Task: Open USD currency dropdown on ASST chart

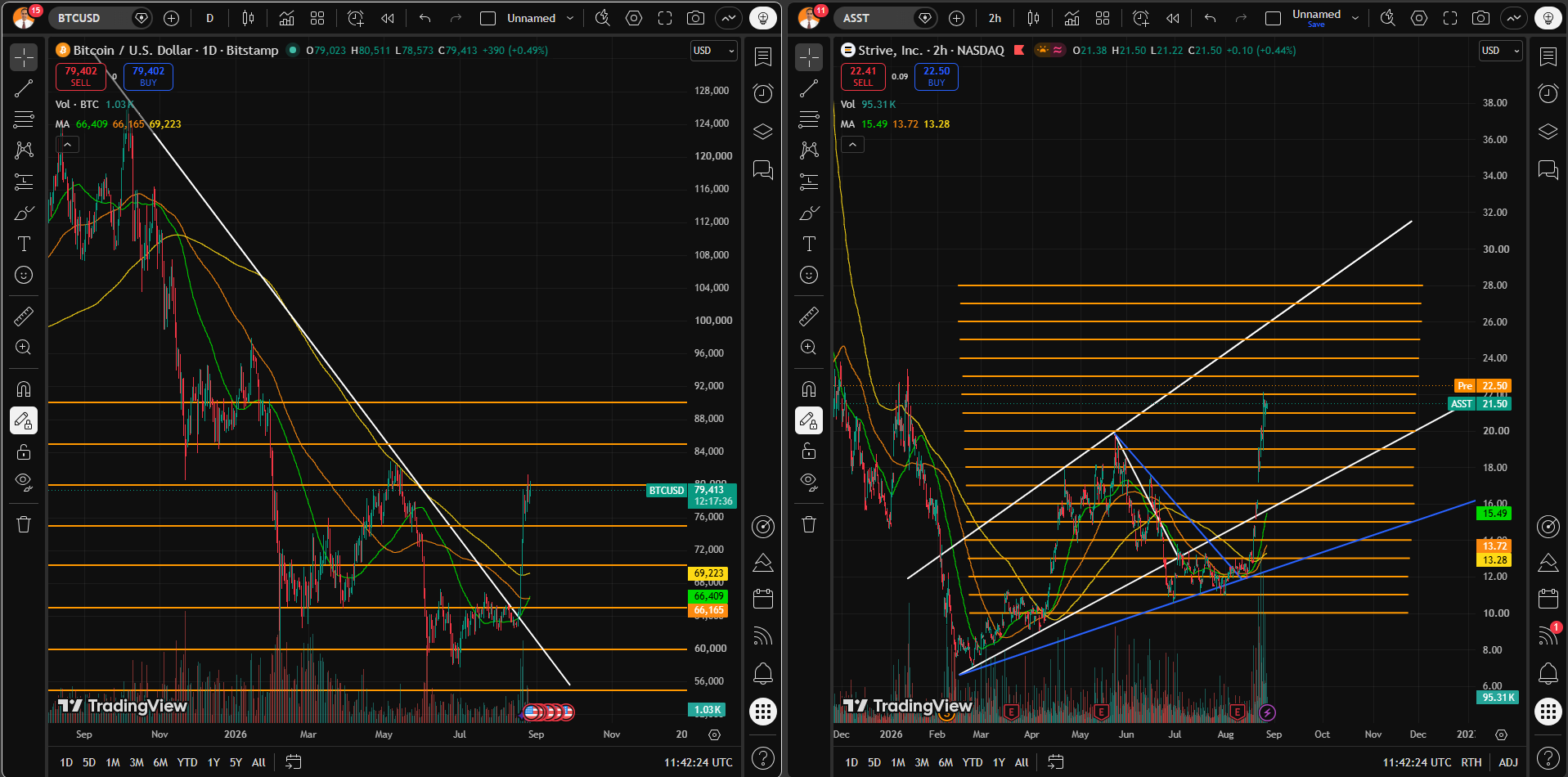Action: (x=1501, y=51)
